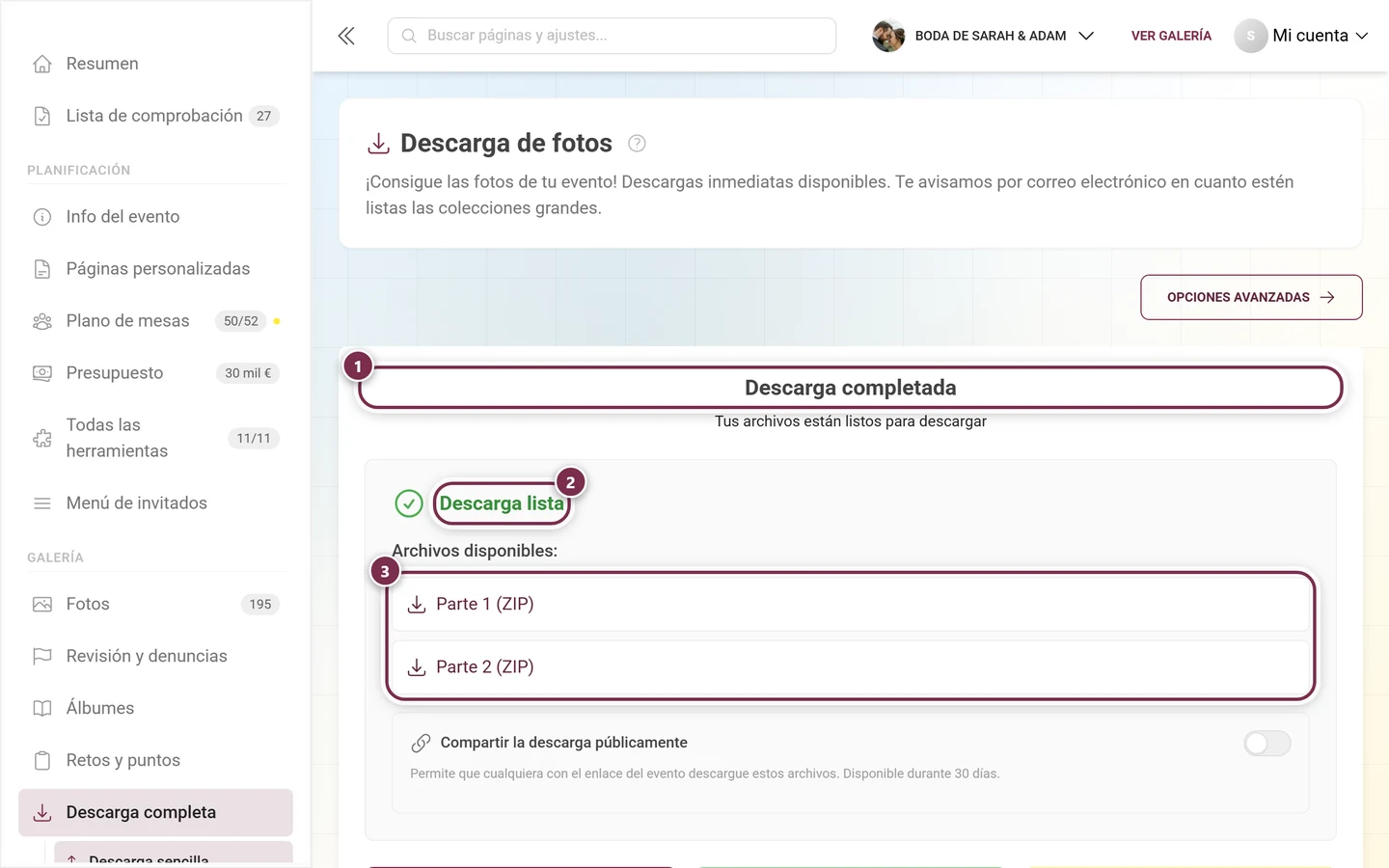
Task: Click the Descarga completada heading
Action: point(851,388)
